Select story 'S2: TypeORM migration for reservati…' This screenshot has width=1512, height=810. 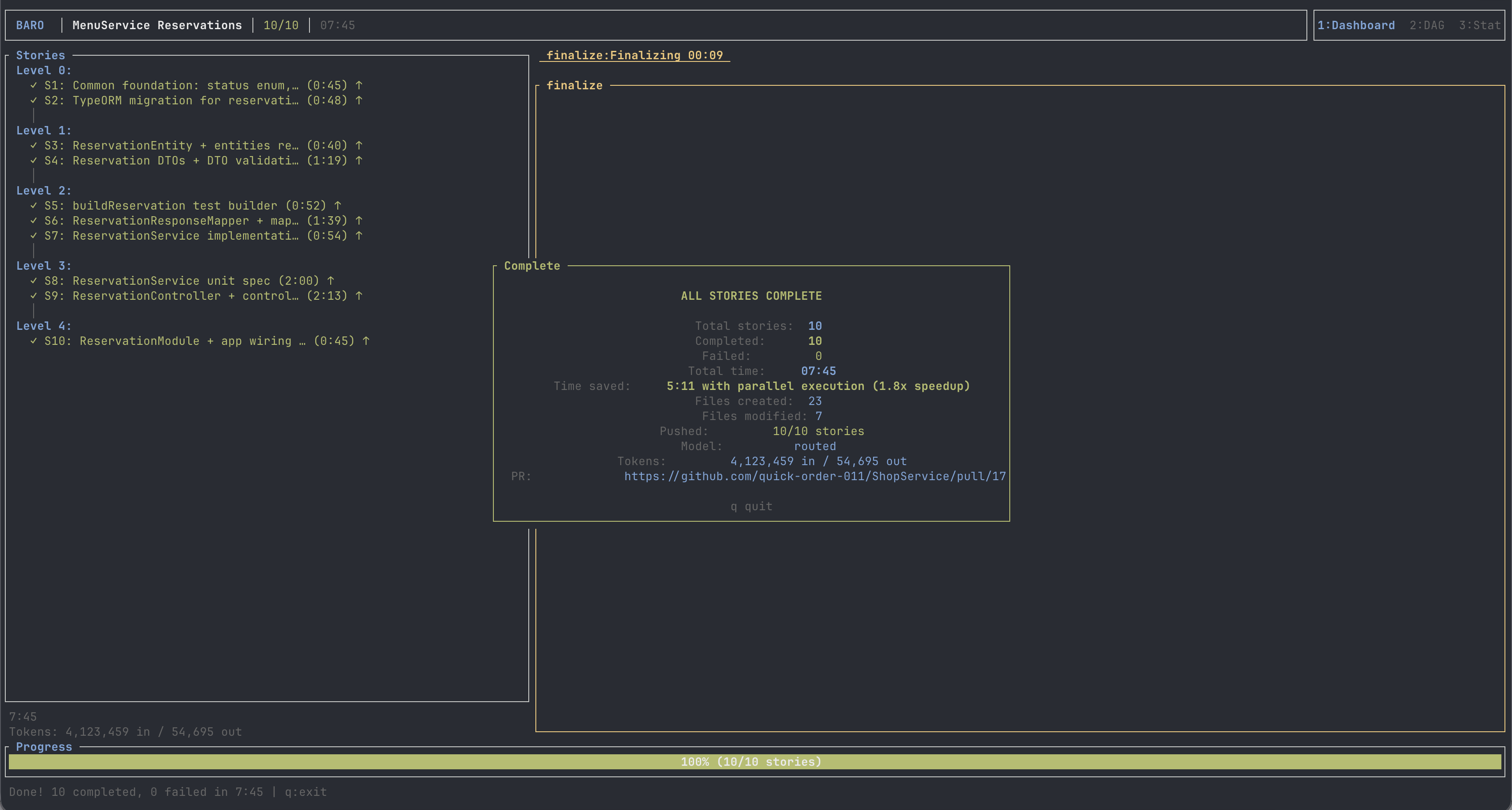click(172, 100)
